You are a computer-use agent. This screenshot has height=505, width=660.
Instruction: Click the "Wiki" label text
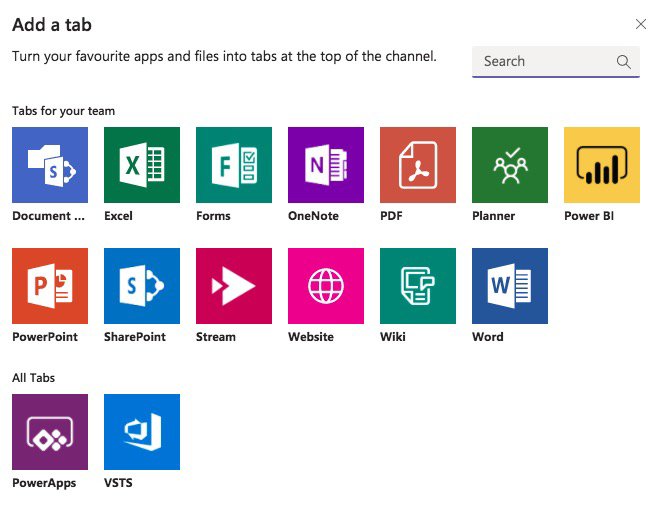tap(393, 337)
